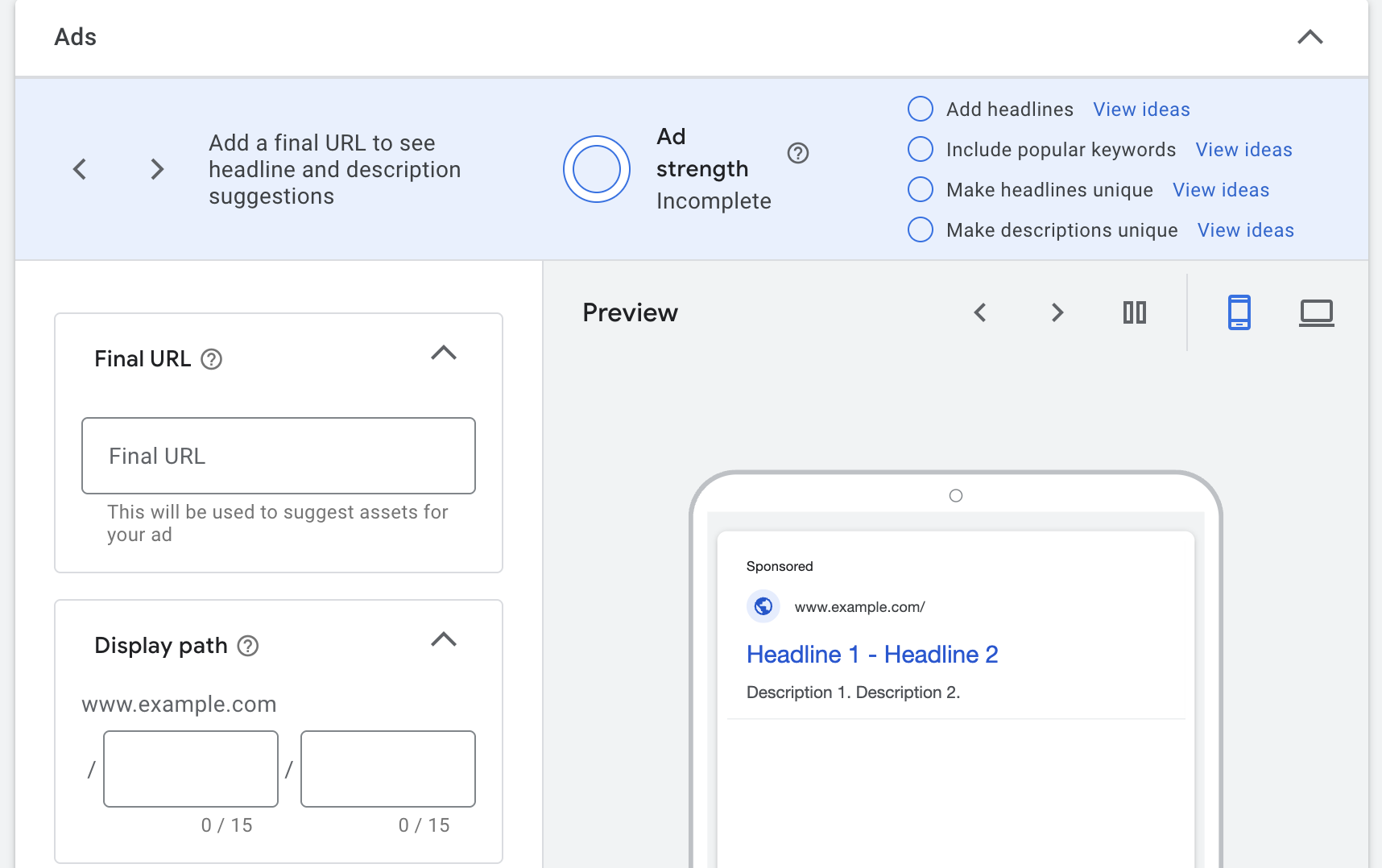Click the Headline 1 - Headline 2 preview link
The width and height of the screenshot is (1382, 868).
(x=872, y=655)
